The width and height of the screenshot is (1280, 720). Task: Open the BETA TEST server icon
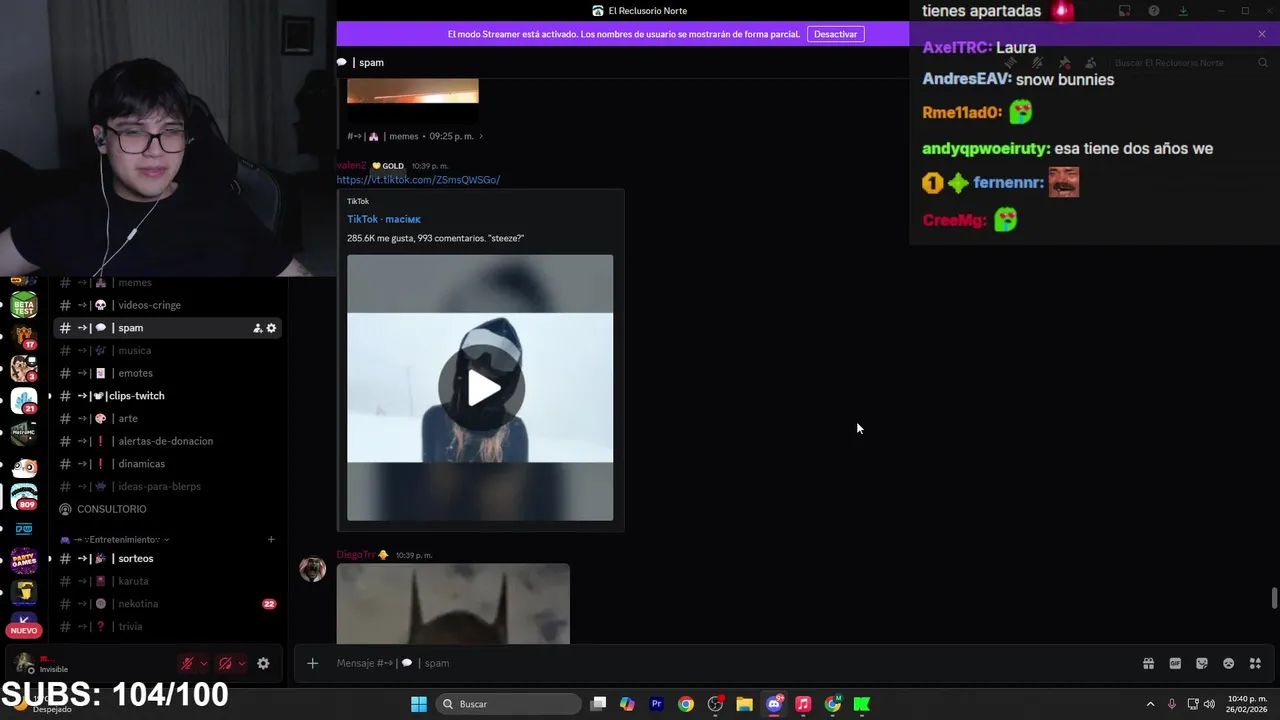[24, 305]
